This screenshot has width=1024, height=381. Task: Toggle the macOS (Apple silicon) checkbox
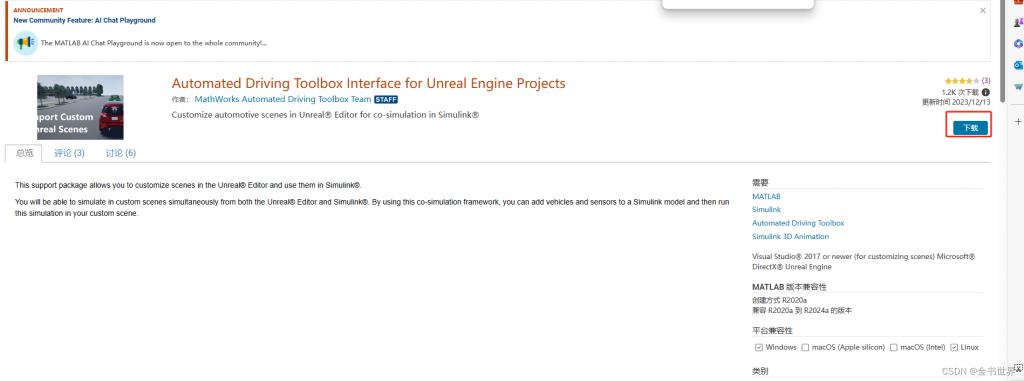[x=805, y=347]
